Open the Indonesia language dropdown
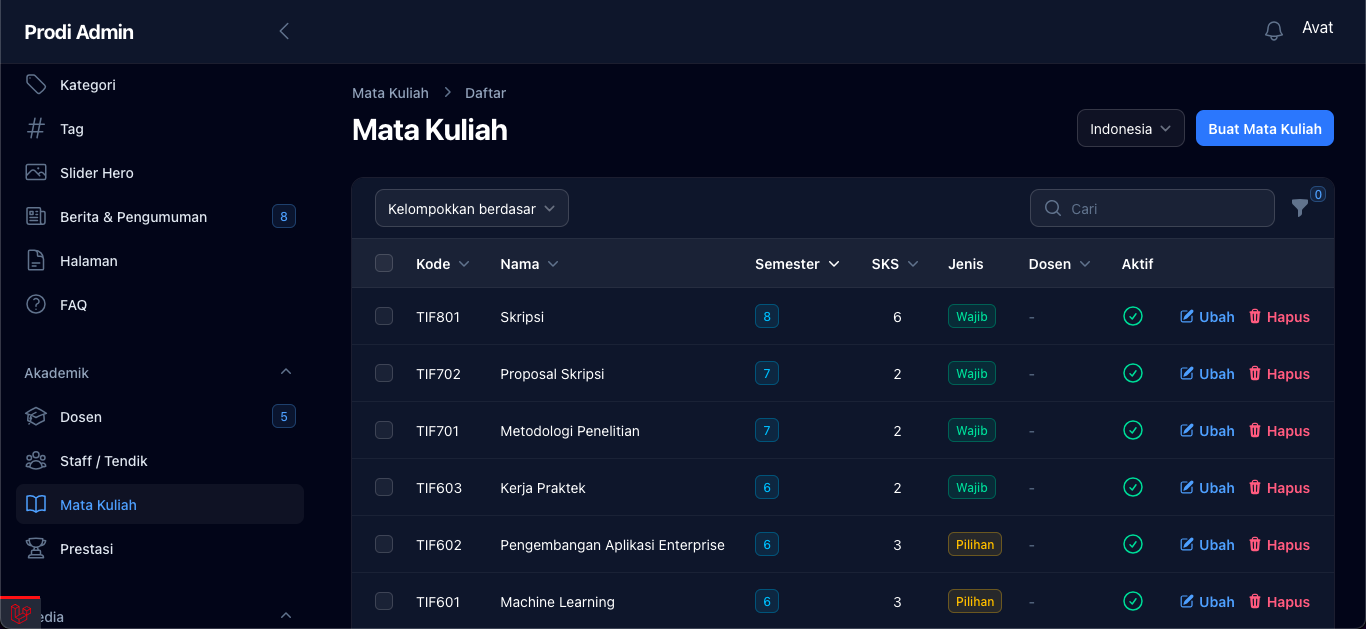This screenshot has width=1366, height=629. (1130, 129)
